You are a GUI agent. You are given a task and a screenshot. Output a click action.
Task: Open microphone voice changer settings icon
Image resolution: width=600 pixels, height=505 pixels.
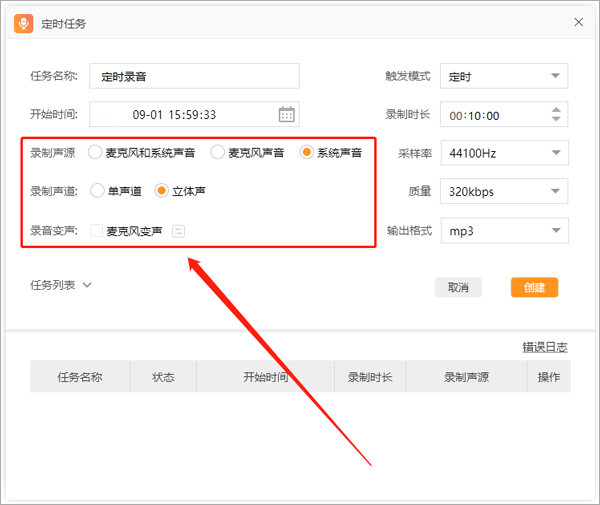click(x=178, y=231)
